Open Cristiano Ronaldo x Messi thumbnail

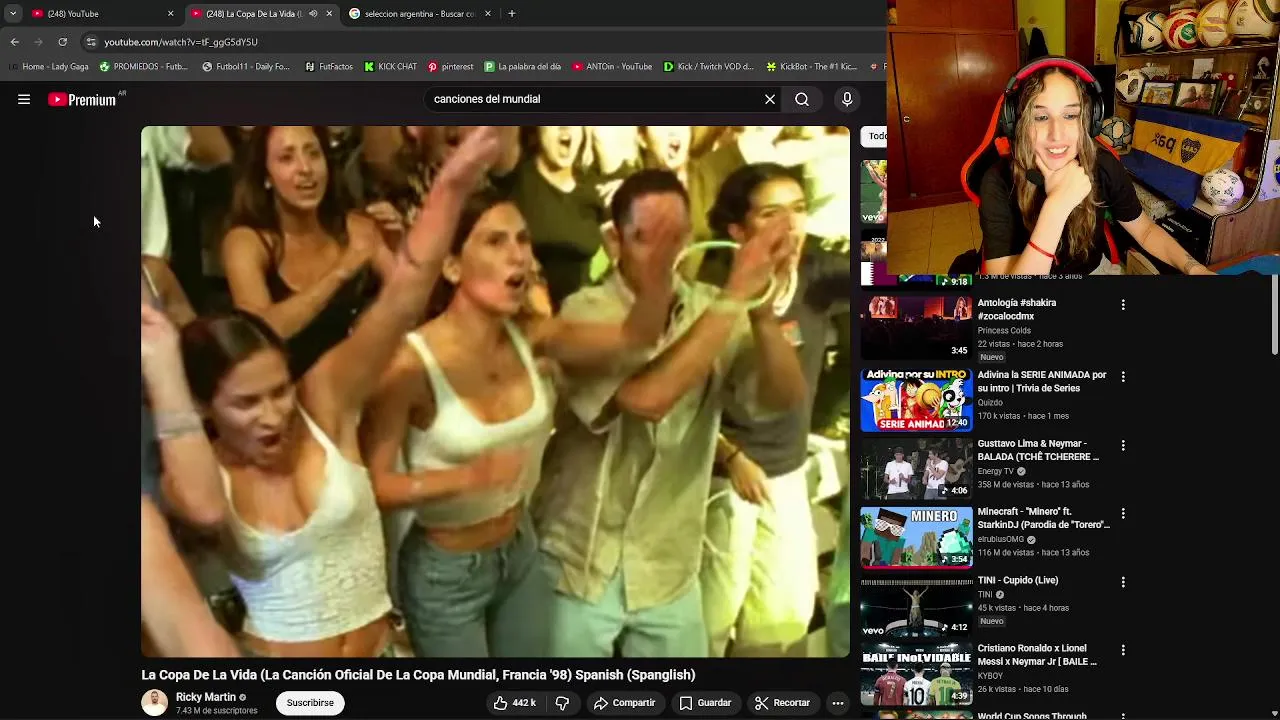coord(916,672)
